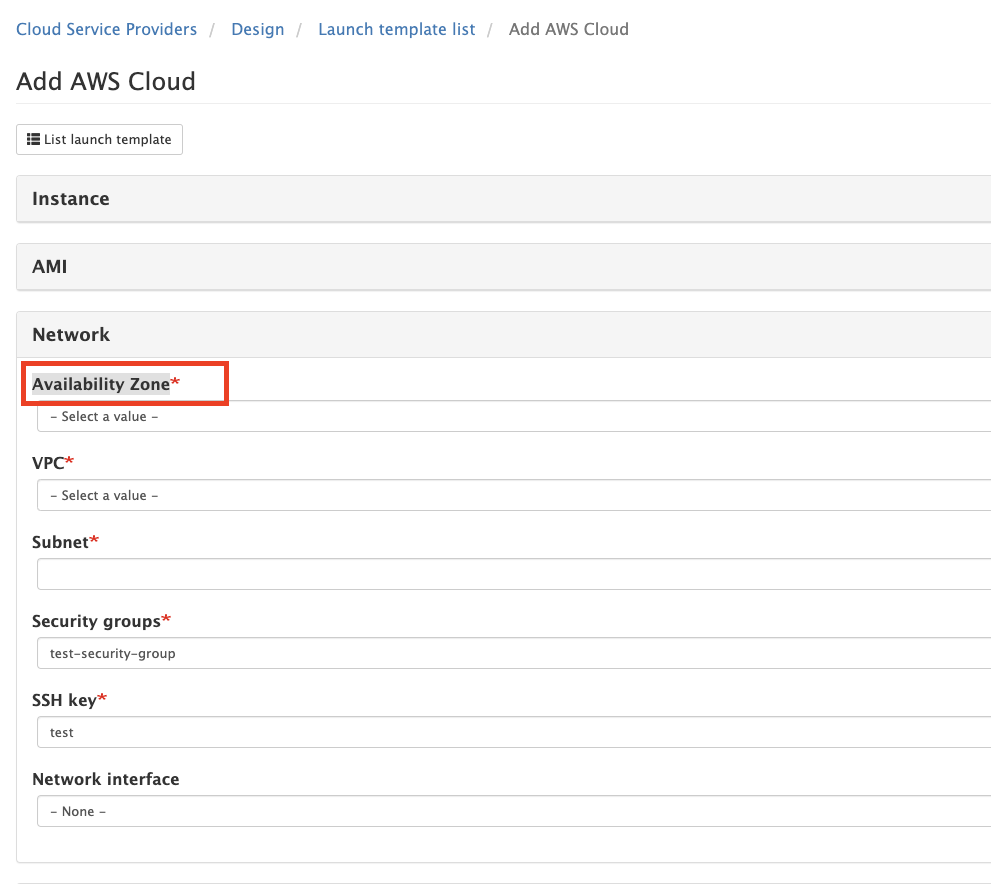991x884 pixels.
Task: Click the VPC field label
Action: pos(47,462)
